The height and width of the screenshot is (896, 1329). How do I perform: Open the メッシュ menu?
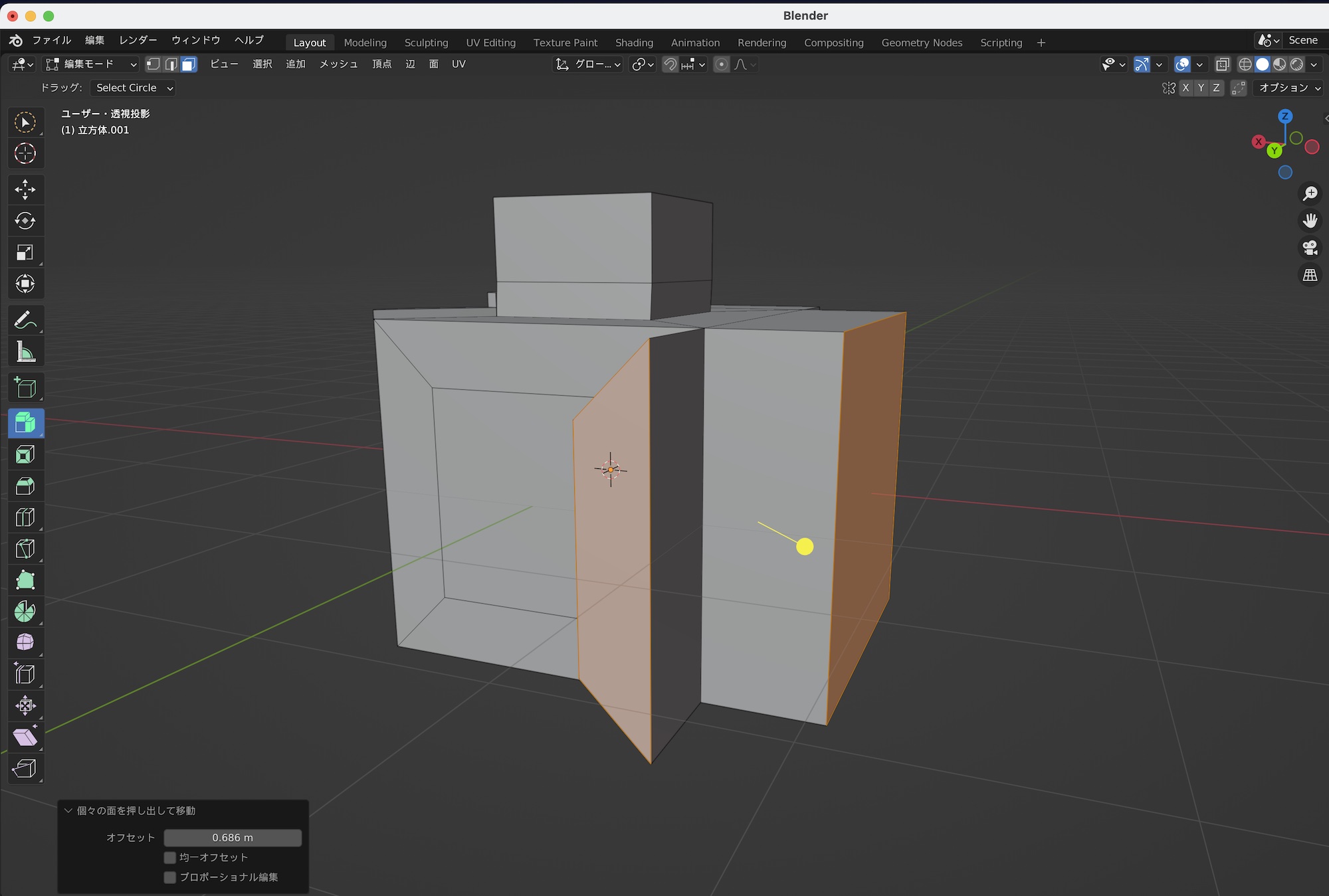pyautogui.click(x=338, y=64)
